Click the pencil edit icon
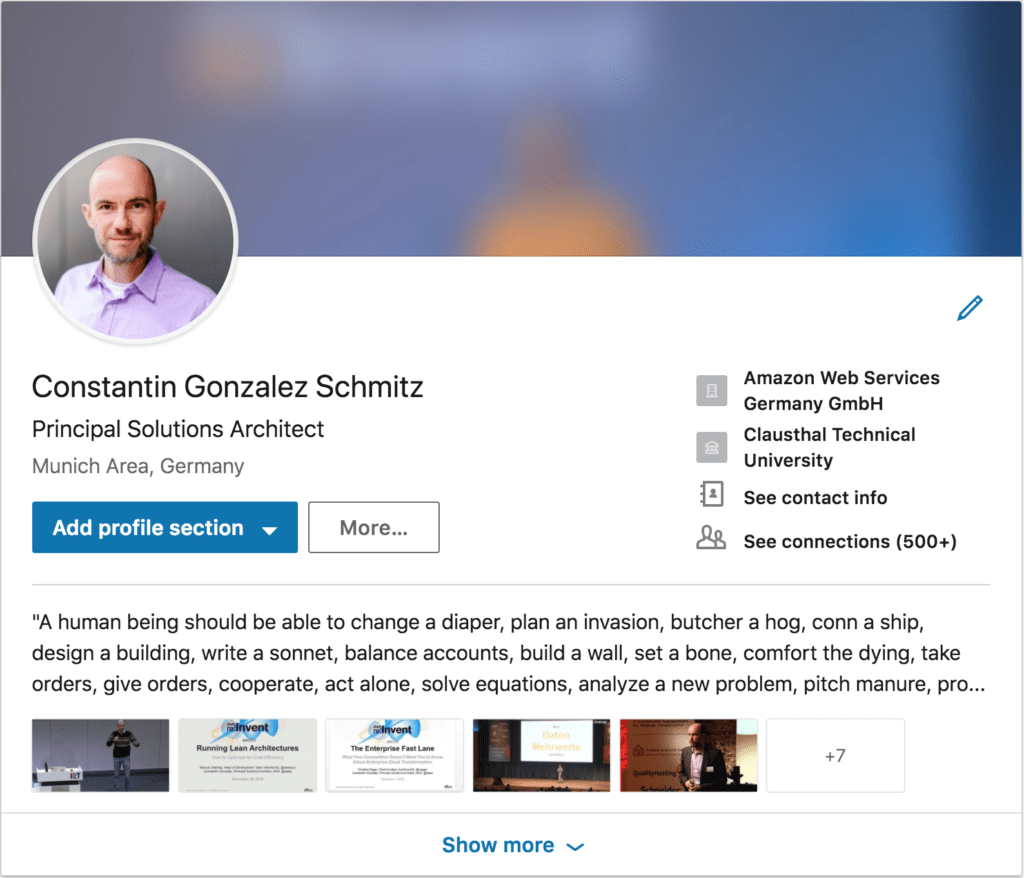The width and height of the screenshot is (1024, 878). (x=969, y=309)
